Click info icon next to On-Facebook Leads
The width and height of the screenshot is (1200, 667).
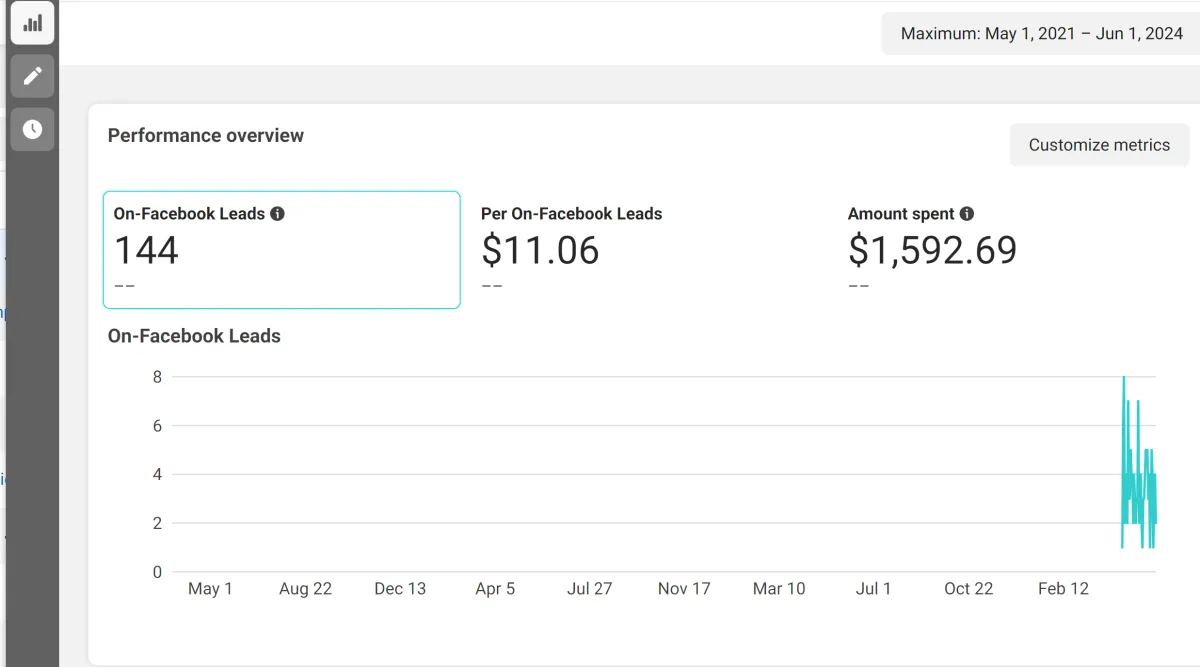coord(278,213)
